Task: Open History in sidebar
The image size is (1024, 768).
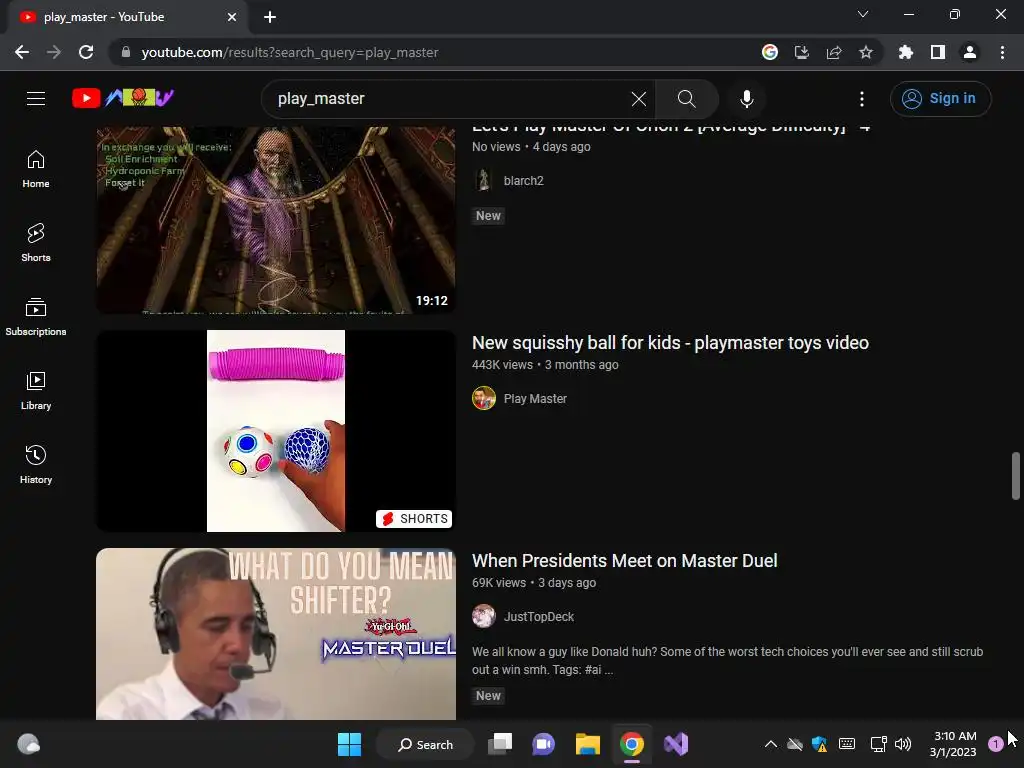Action: [36, 464]
